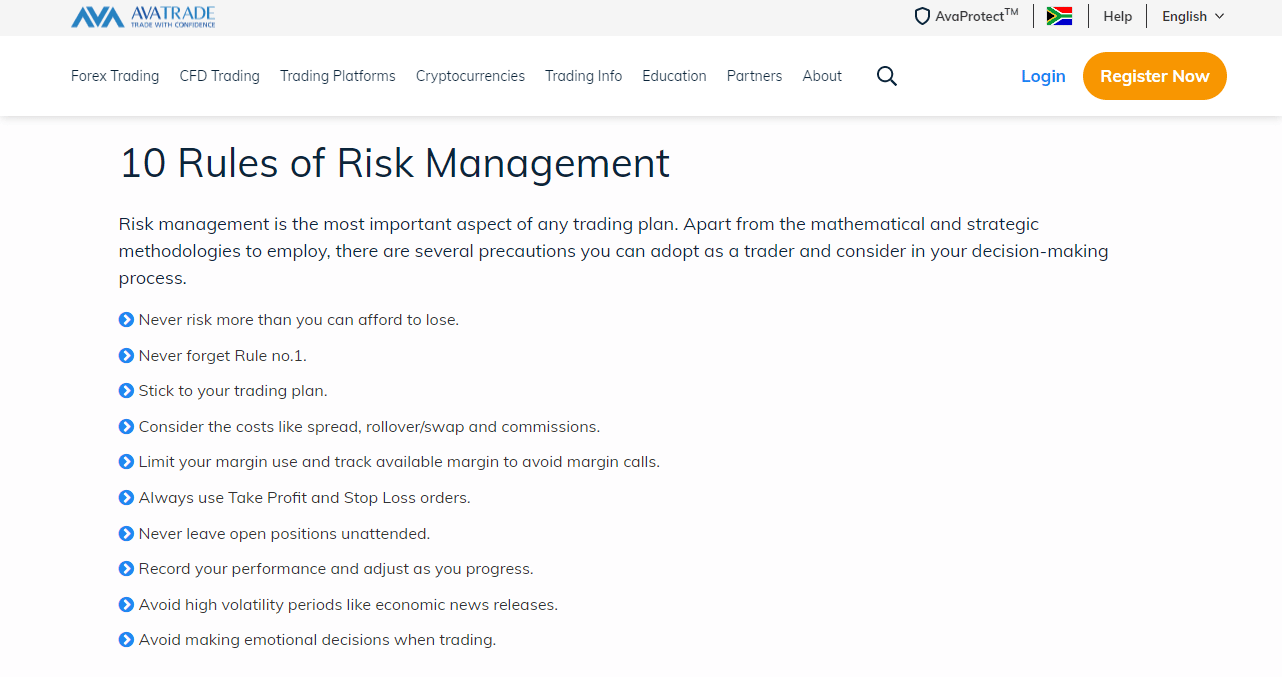Select Partners in the navigation bar
This screenshot has width=1282, height=677.
[754, 76]
